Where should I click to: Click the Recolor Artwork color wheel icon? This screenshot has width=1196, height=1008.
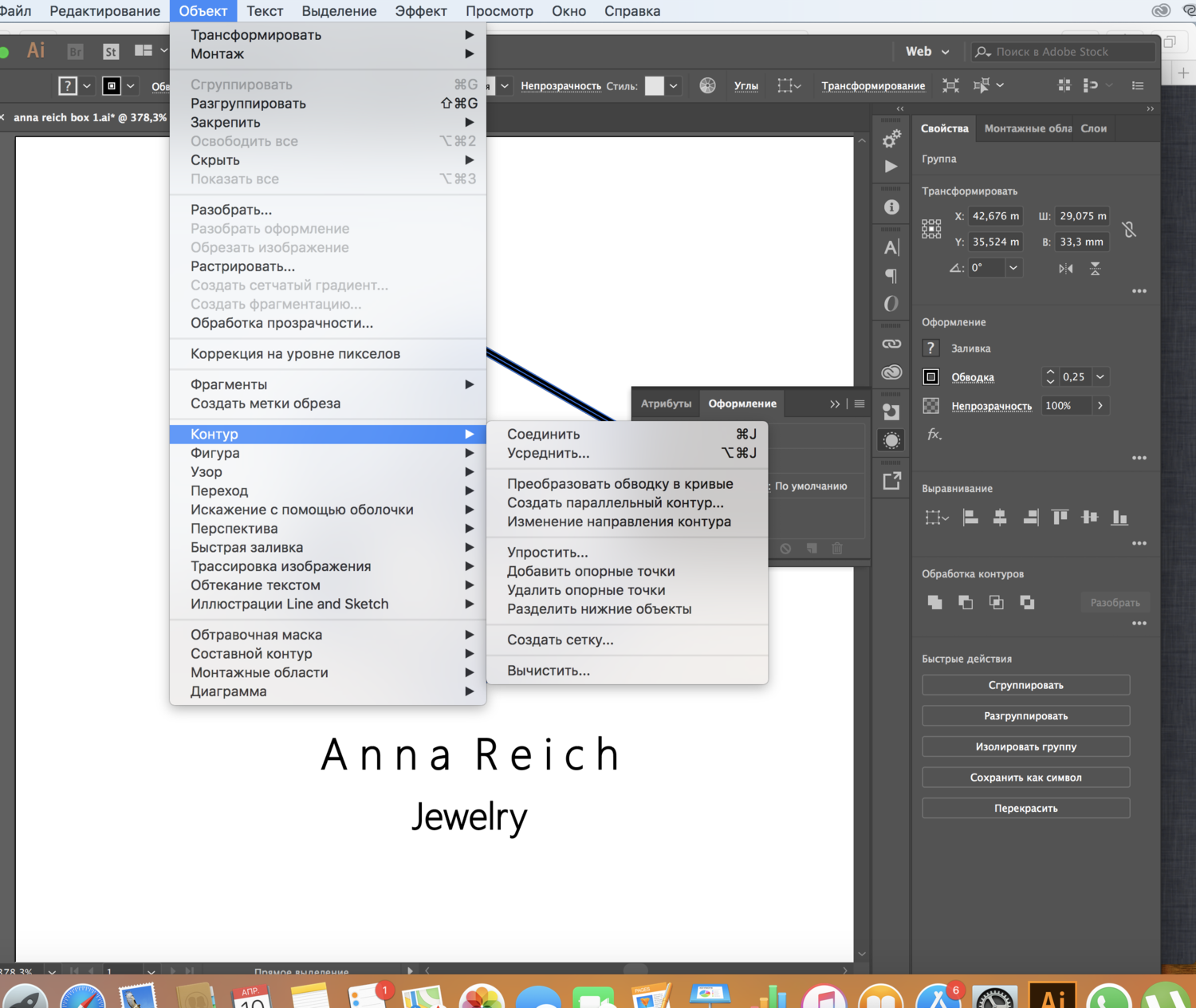tap(707, 85)
